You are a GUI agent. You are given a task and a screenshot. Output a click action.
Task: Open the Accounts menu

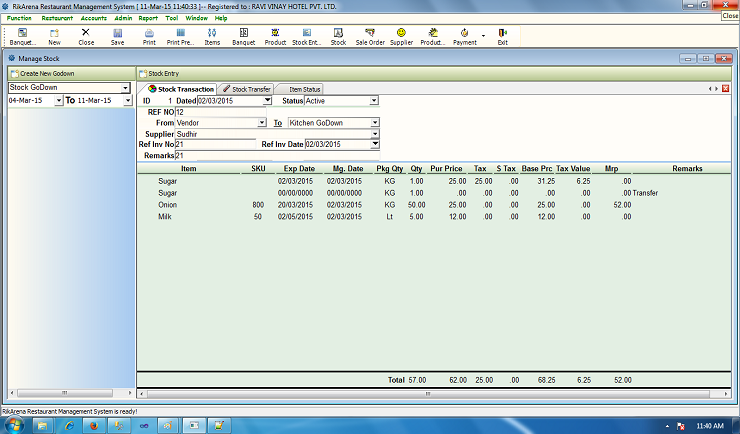pyautogui.click(x=93, y=18)
